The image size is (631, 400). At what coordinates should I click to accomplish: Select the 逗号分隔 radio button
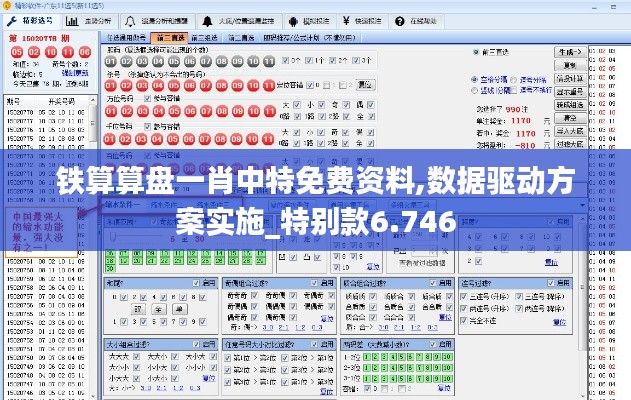(514, 80)
